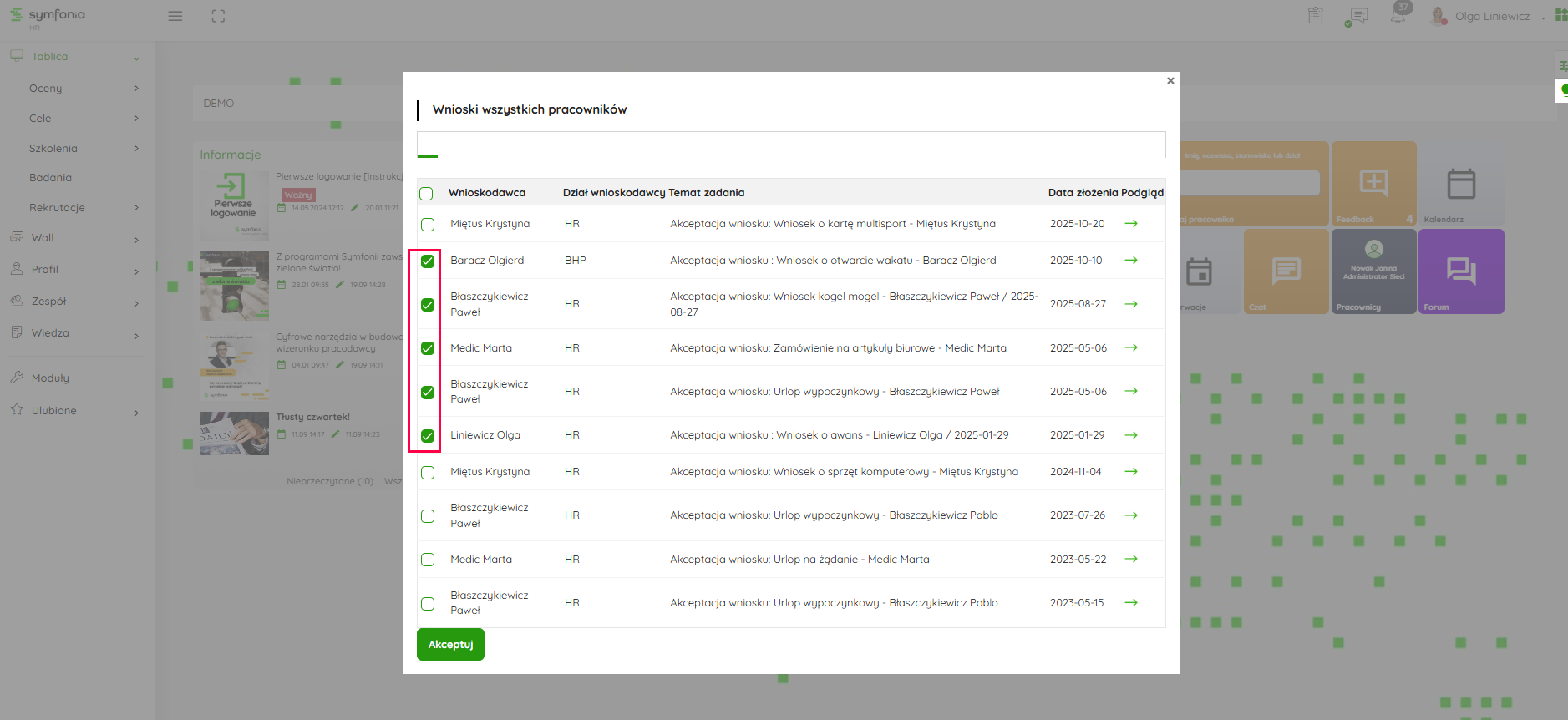Viewport: 1568px width, 720px height.
Task: Click the search field in the dialog
Action: [790, 144]
